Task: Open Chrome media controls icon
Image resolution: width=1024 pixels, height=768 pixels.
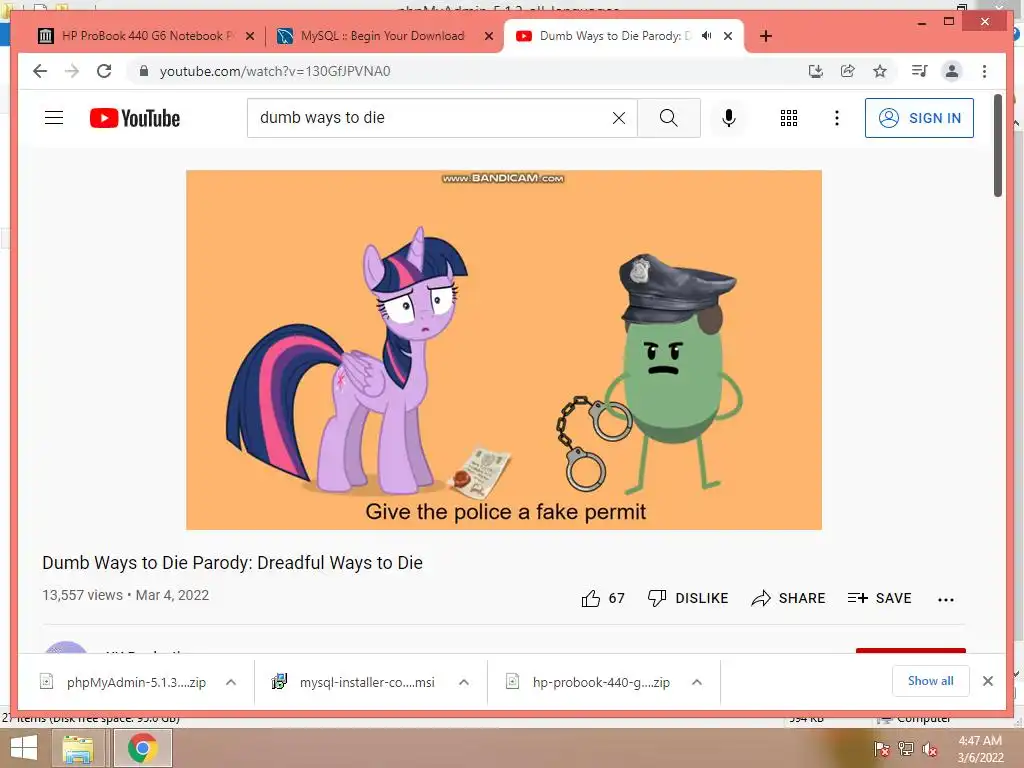Action: (920, 71)
